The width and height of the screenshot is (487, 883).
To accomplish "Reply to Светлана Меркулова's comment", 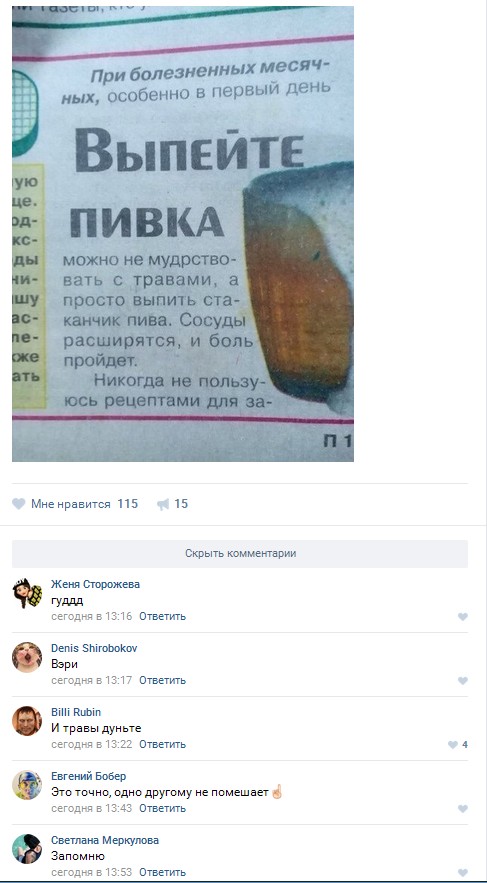I will click(x=162, y=873).
